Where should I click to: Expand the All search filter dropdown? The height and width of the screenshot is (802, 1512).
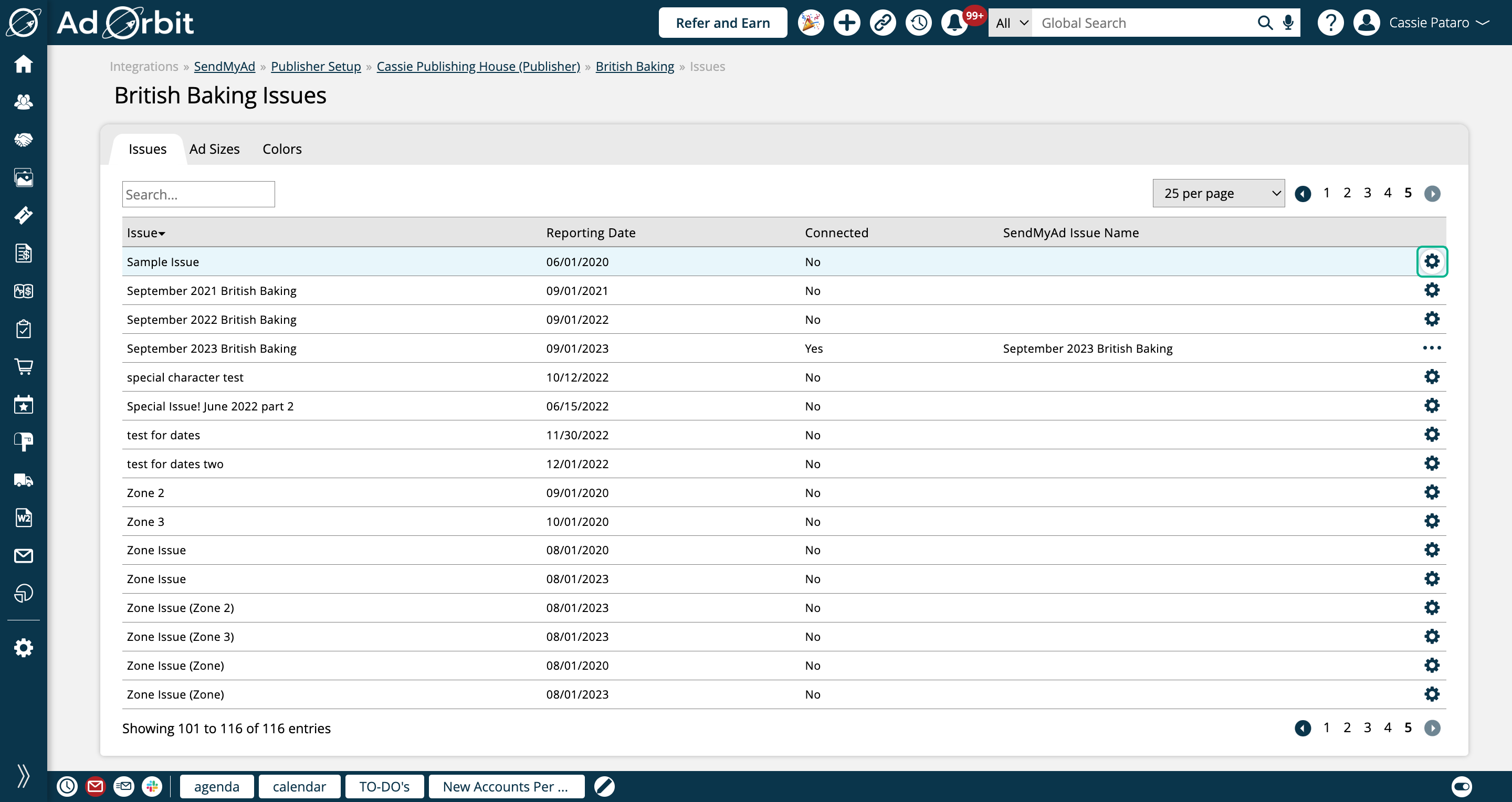pyautogui.click(x=1011, y=23)
